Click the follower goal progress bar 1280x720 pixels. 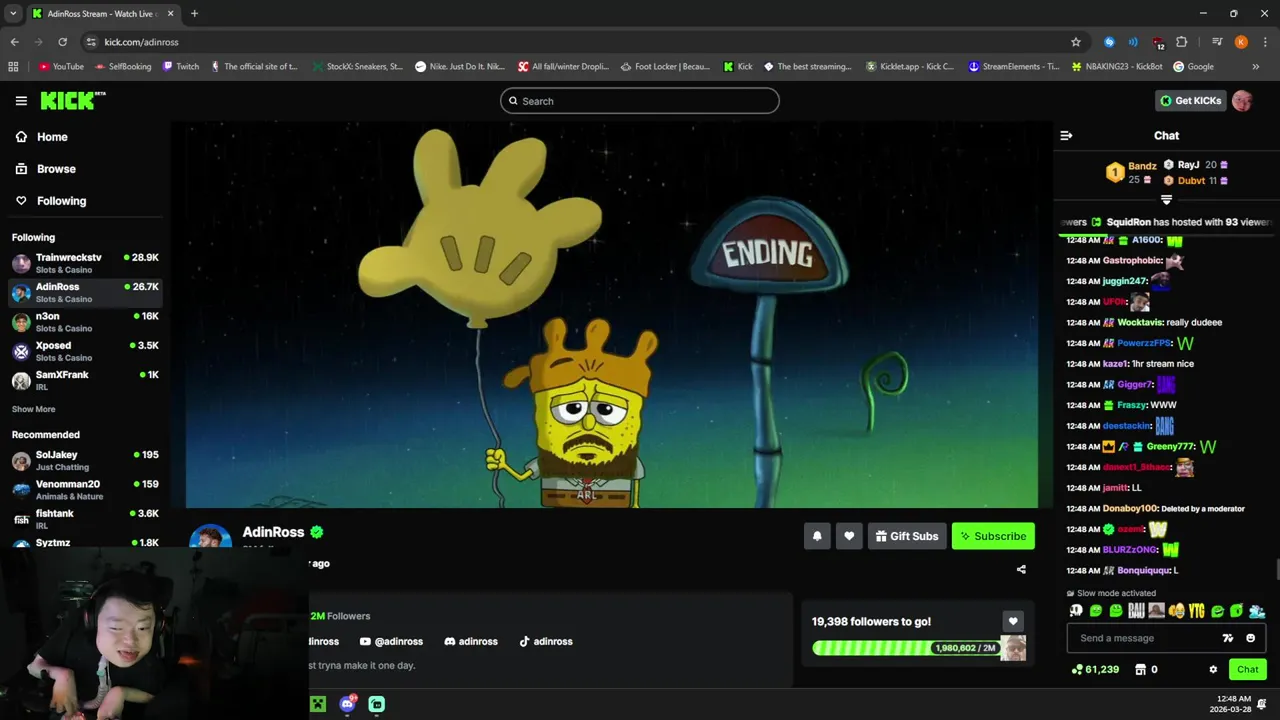click(x=906, y=648)
